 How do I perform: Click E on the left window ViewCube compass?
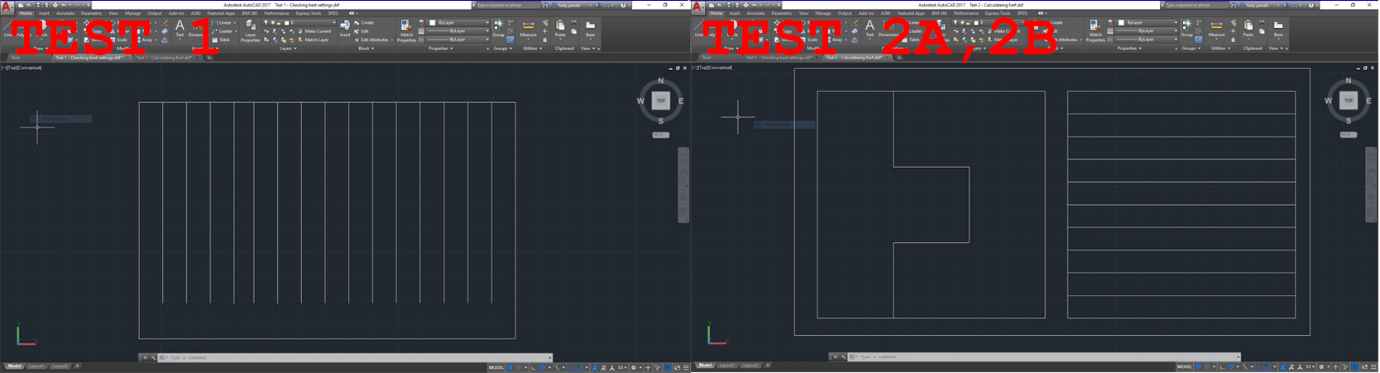click(680, 101)
